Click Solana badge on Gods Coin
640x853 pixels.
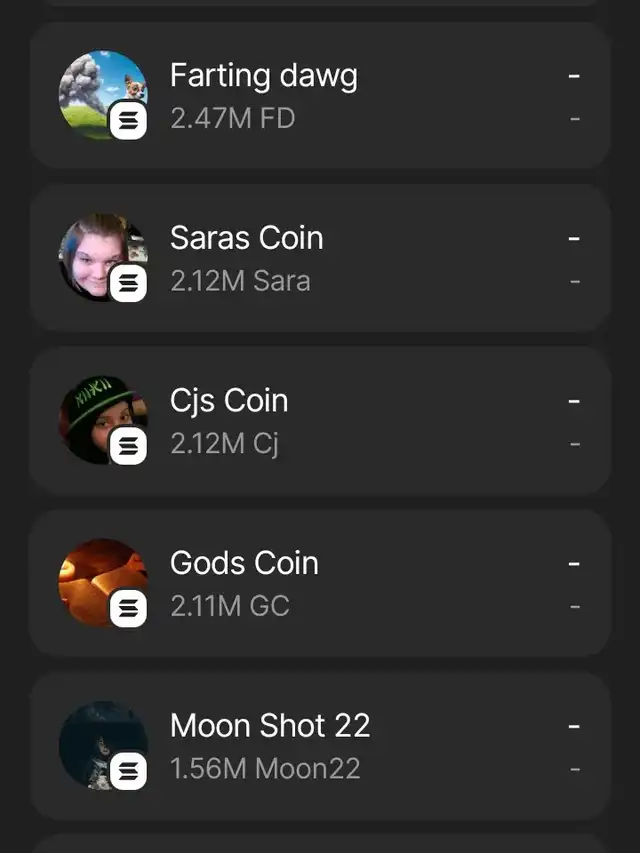(128, 608)
